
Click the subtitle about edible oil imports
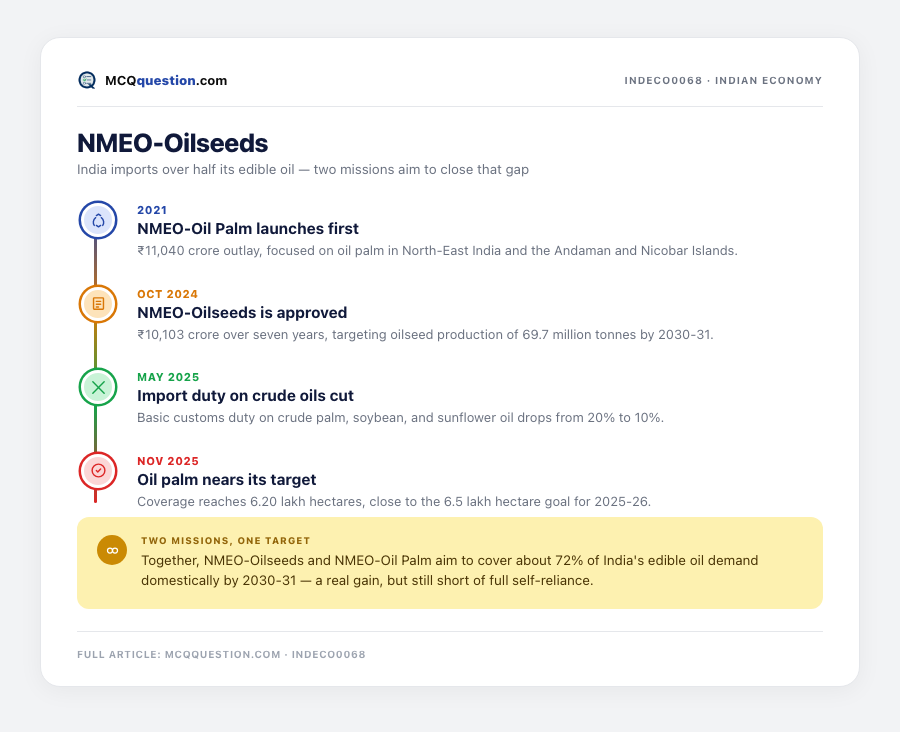(303, 169)
